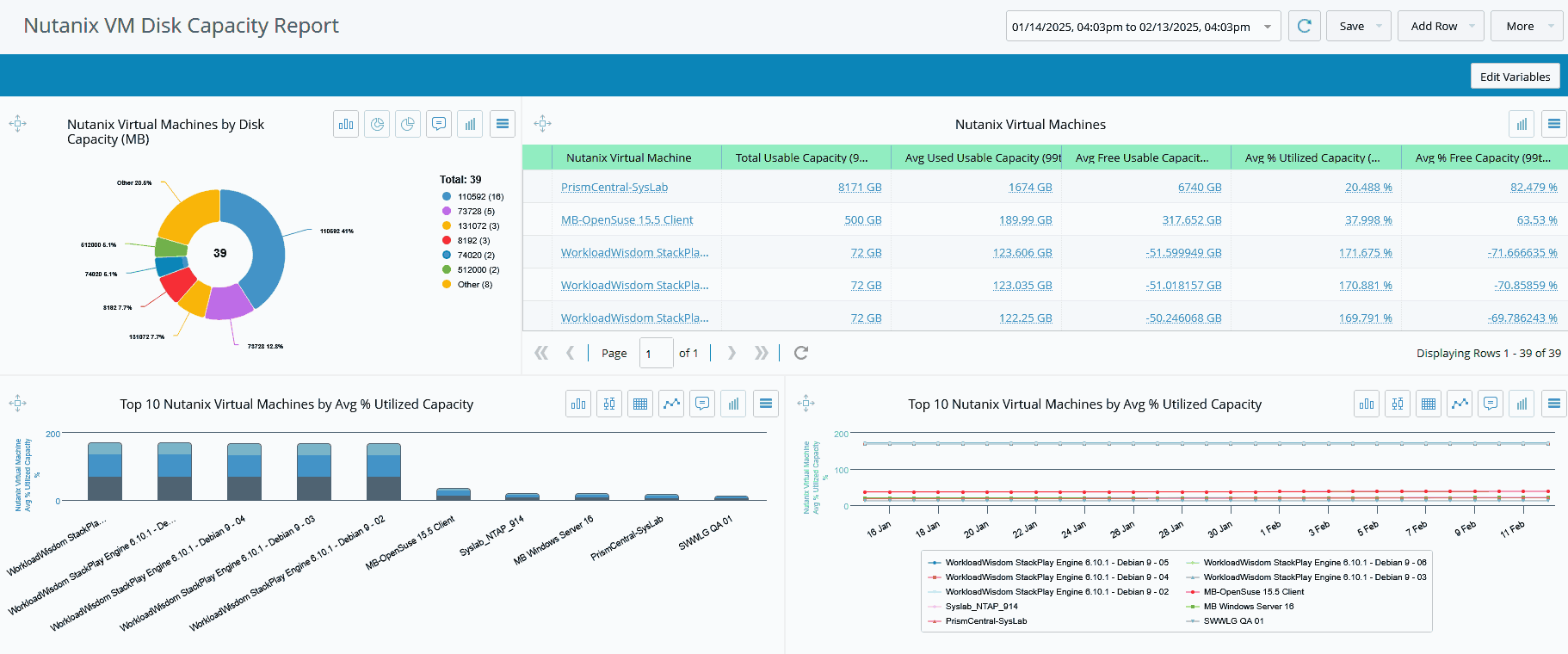Select bar chart view in right Top 10 widget
The height and width of the screenshot is (654, 1568).
coord(1367,404)
